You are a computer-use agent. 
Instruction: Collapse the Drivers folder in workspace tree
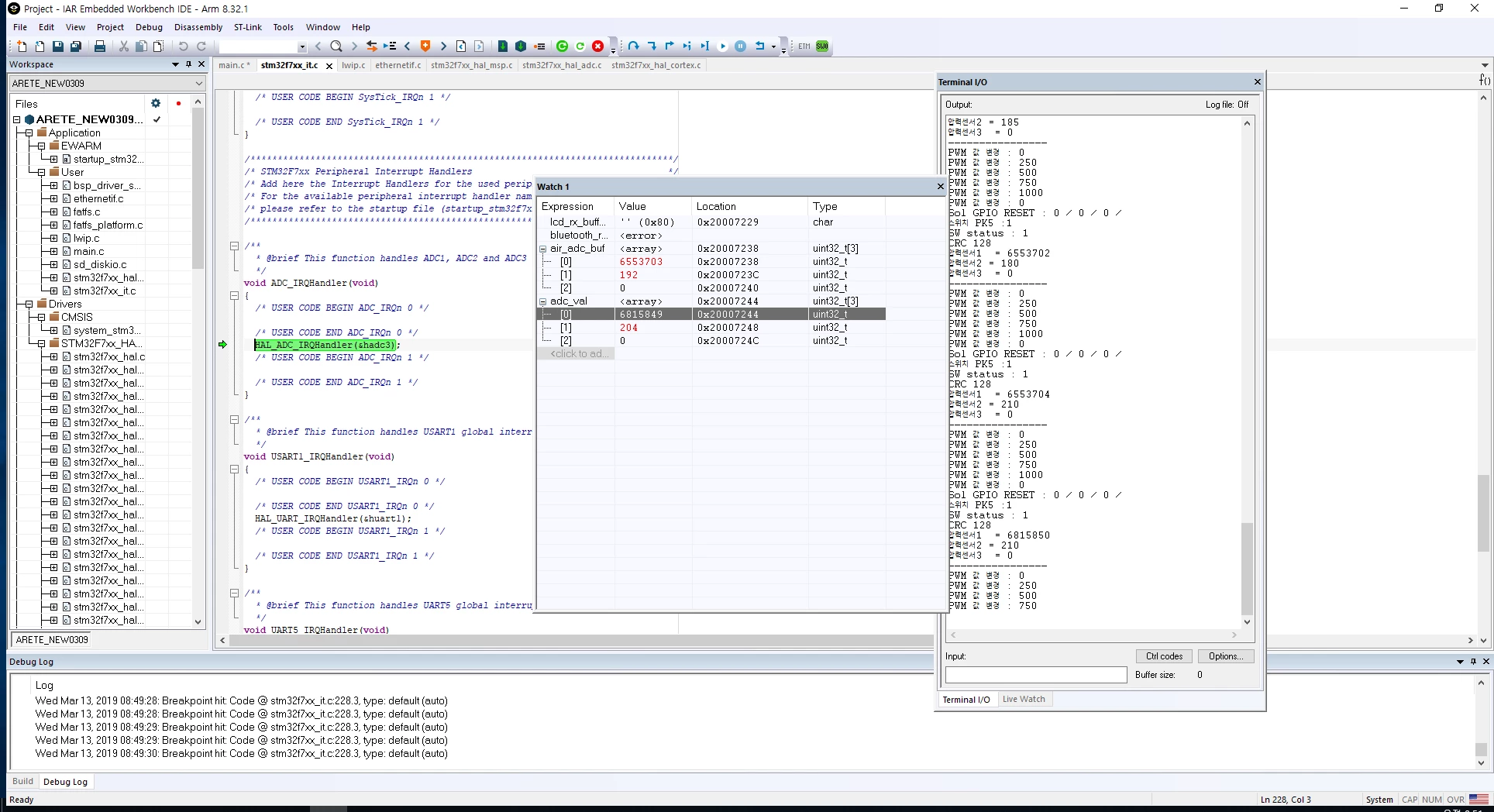click(29, 304)
